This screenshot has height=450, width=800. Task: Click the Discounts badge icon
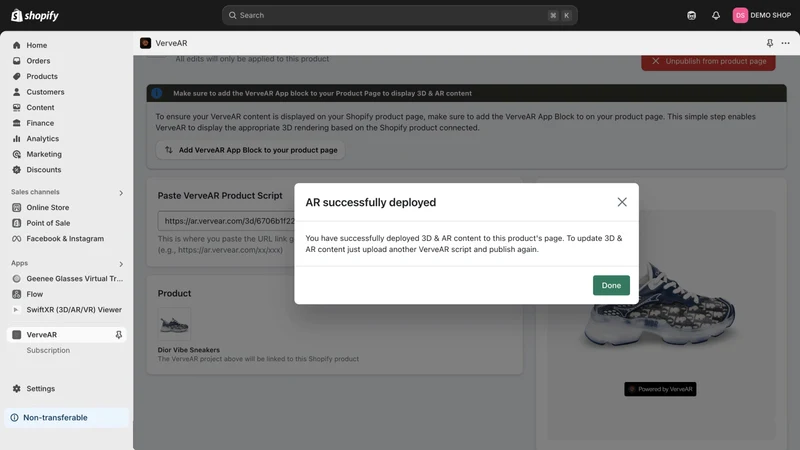click(17, 169)
